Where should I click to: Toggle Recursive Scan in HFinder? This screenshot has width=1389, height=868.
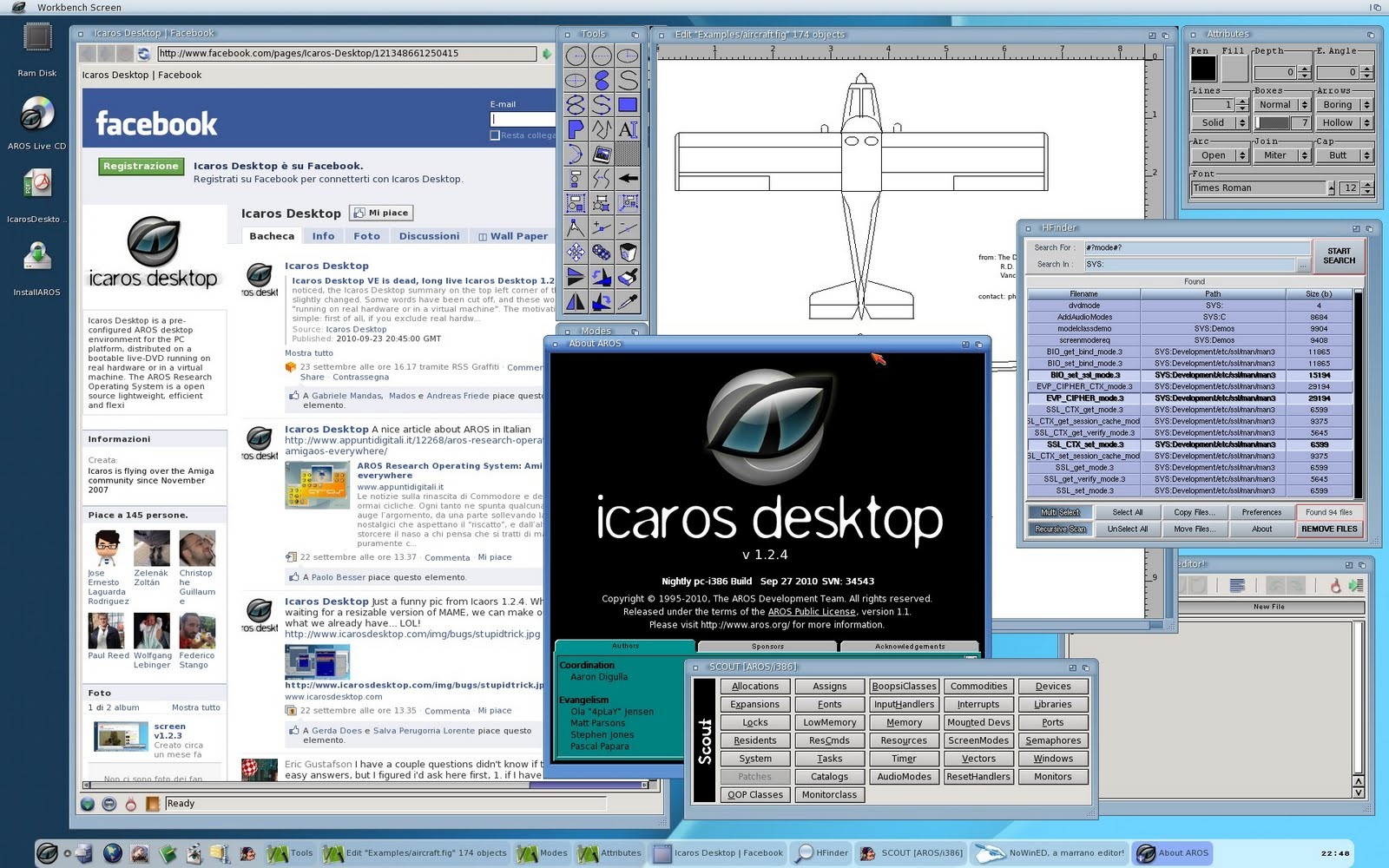point(1060,529)
